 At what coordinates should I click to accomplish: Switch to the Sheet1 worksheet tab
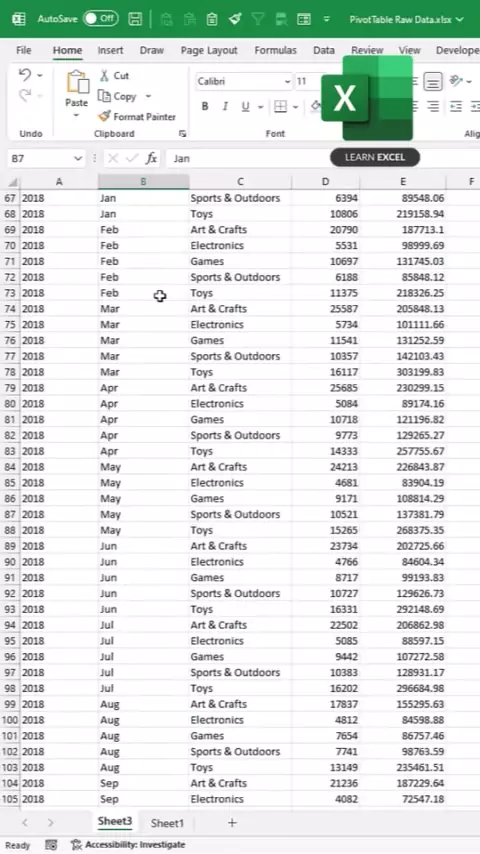coord(167,823)
